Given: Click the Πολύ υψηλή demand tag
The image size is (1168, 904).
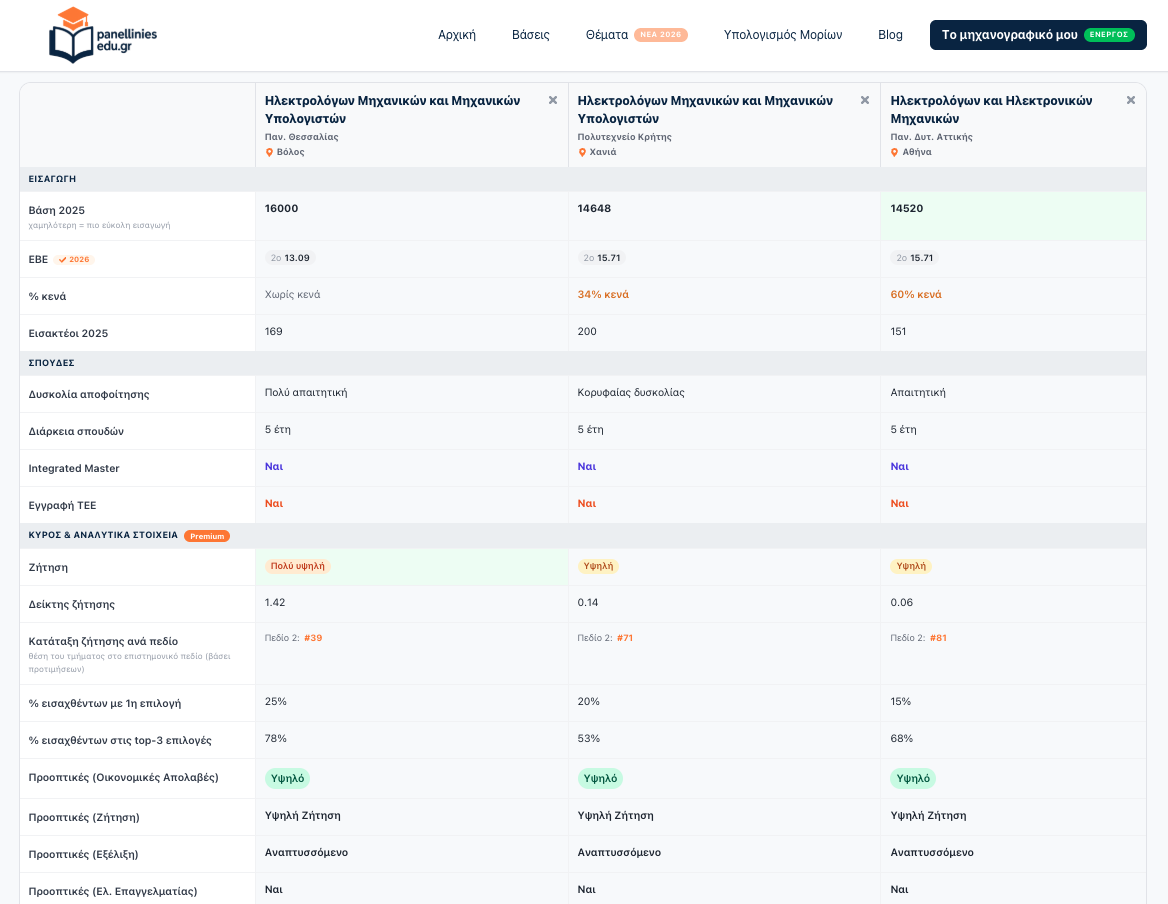Looking at the screenshot, I should [x=298, y=566].
